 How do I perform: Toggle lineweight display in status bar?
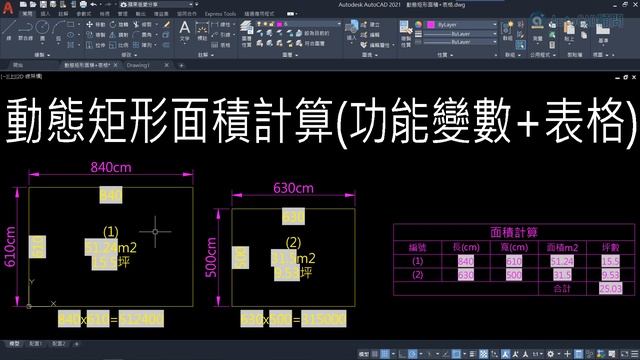pos(472,354)
